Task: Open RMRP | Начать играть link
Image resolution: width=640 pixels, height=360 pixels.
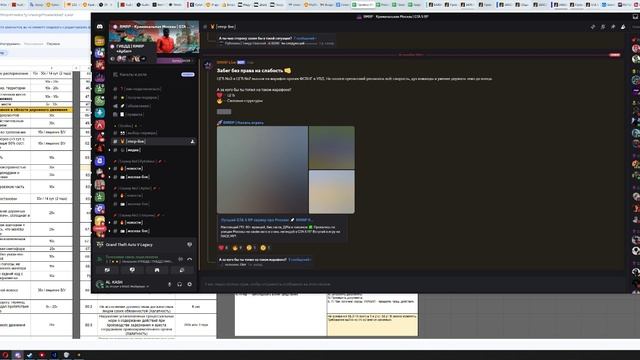Action: pos(243,122)
